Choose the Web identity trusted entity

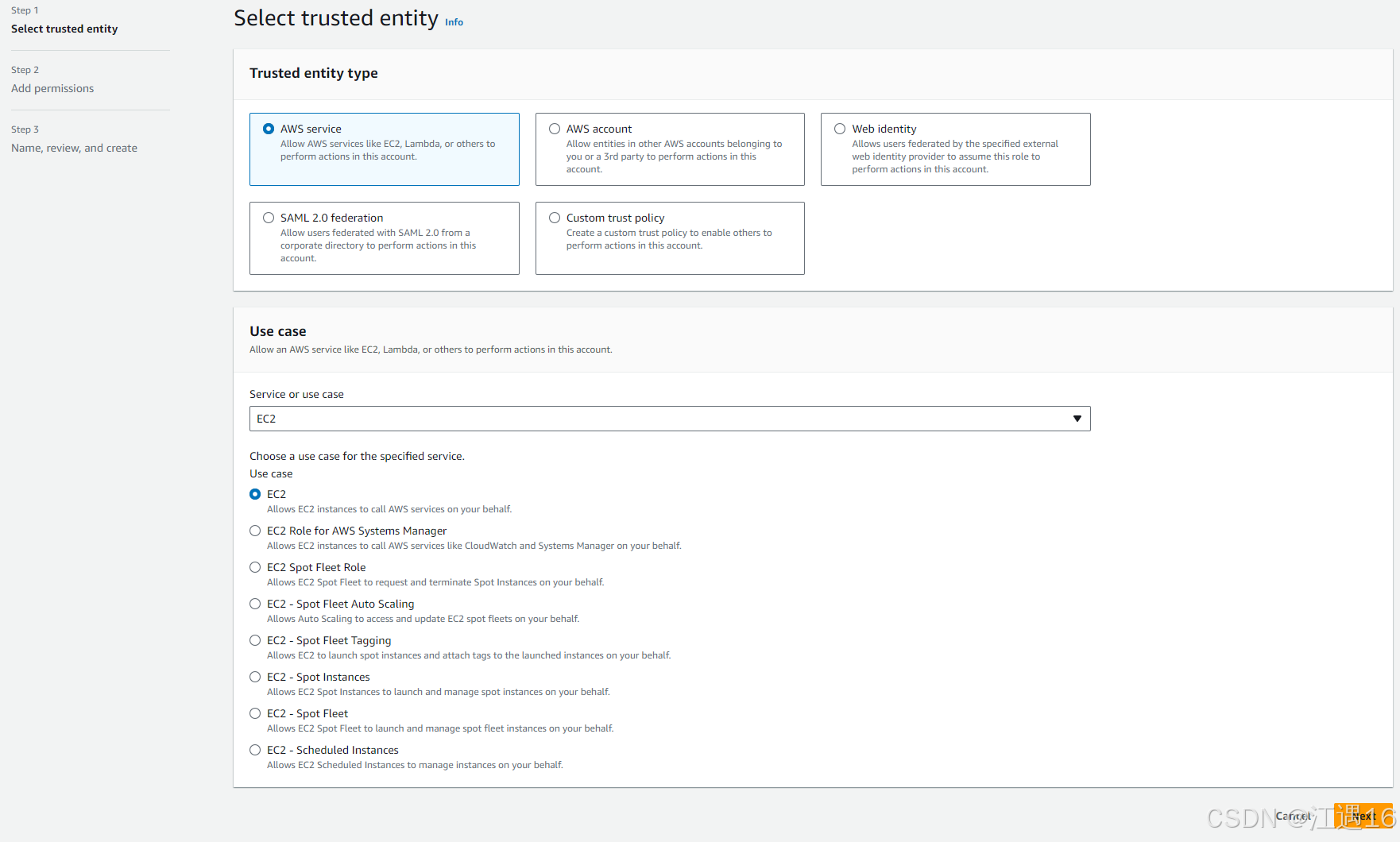840,128
